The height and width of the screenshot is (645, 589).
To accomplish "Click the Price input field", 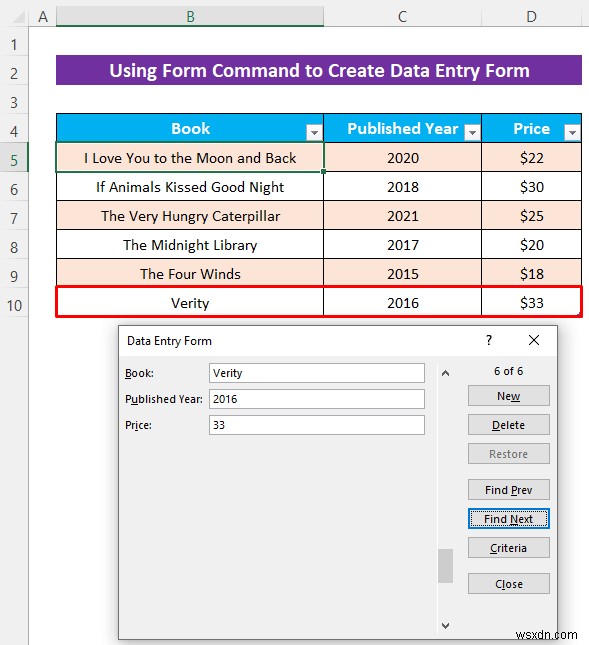I will pos(317,425).
